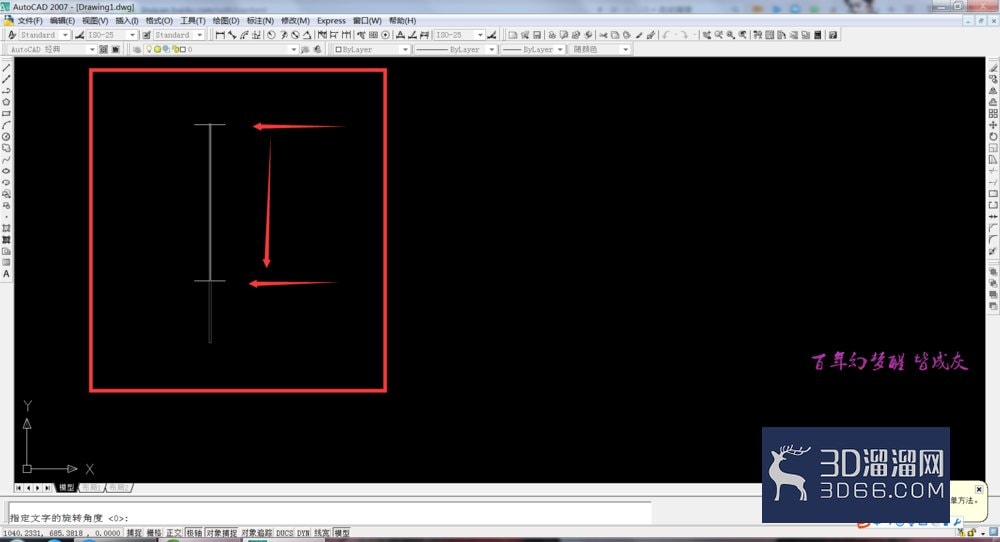Screen dimensions: 1000x542
Task: Click the Match Properties brush icon
Action: click(638, 35)
